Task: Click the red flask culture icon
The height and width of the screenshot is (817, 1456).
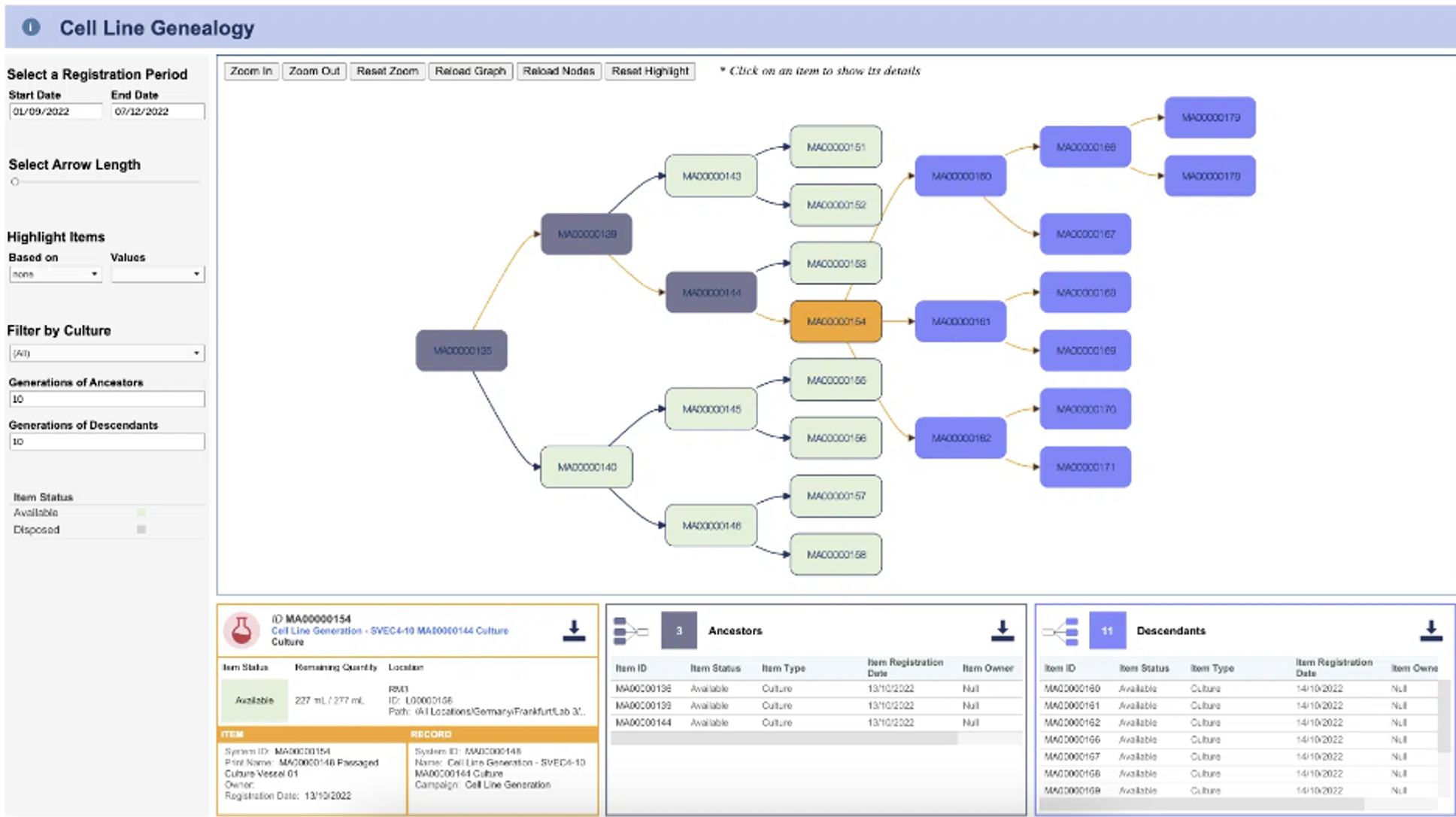Action: 241,630
